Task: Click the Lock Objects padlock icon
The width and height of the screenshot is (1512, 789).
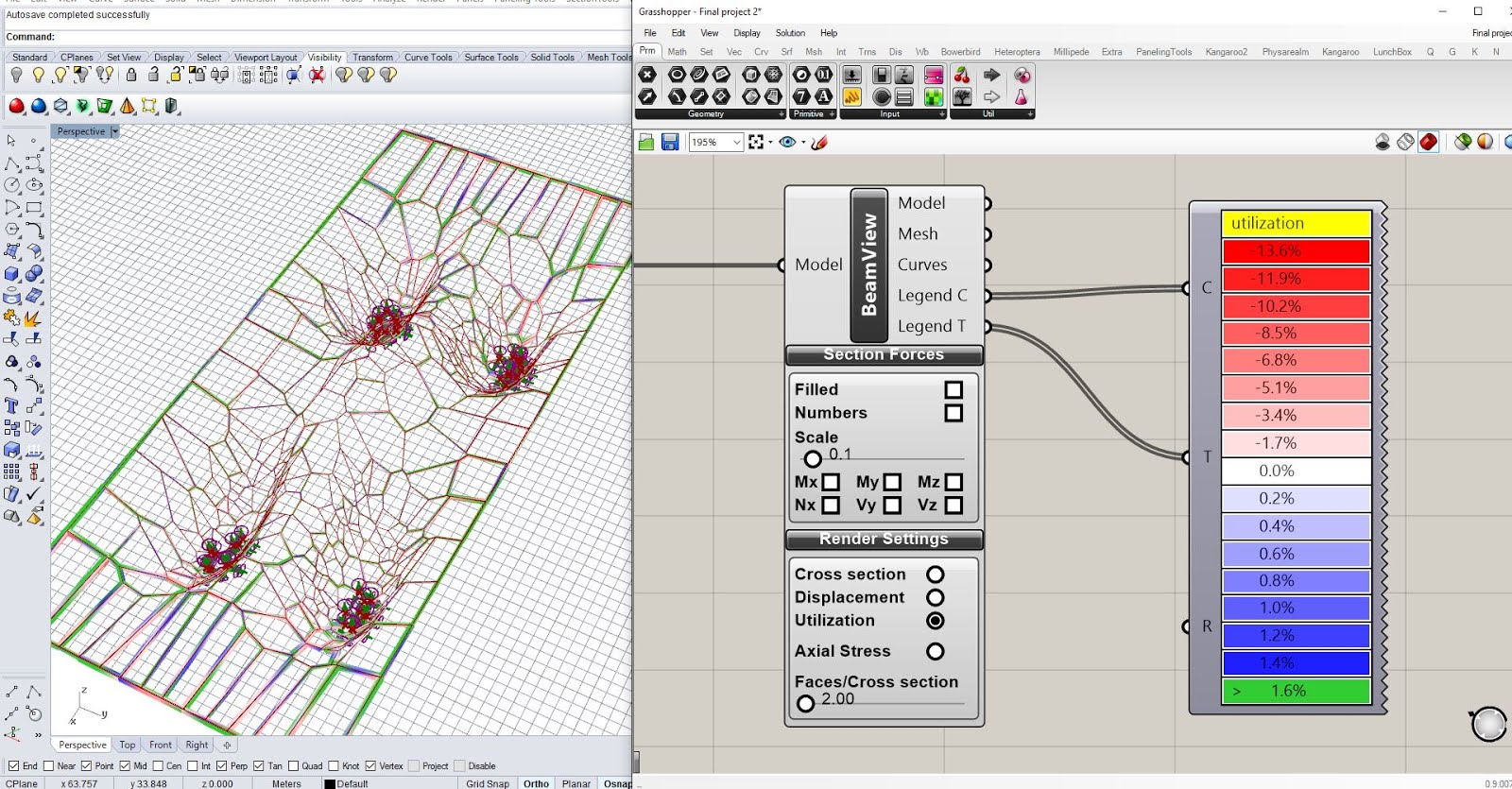Action: [x=131, y=76]
